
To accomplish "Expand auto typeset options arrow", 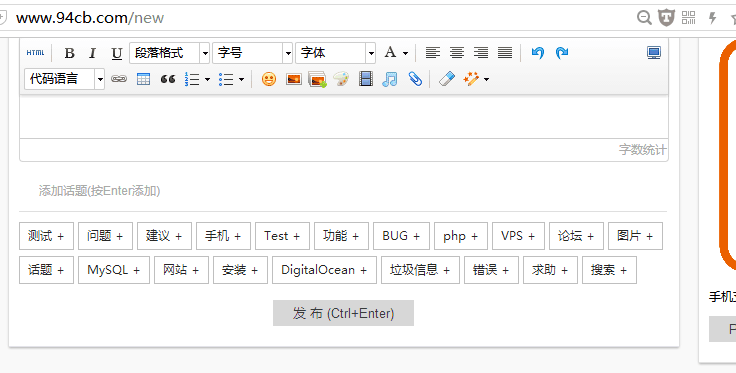I will pyautogui.click(x=486, y=80).
